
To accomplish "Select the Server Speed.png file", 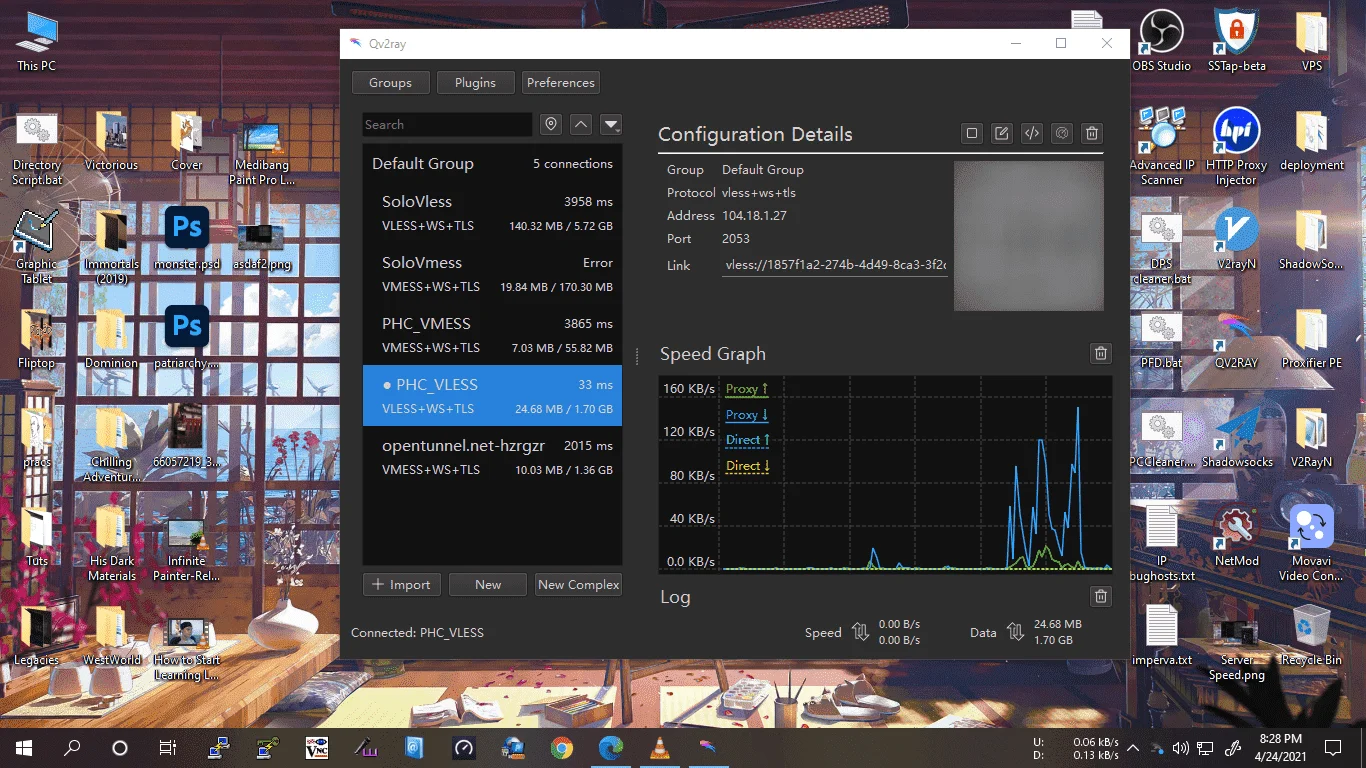I will (1236, 650).
